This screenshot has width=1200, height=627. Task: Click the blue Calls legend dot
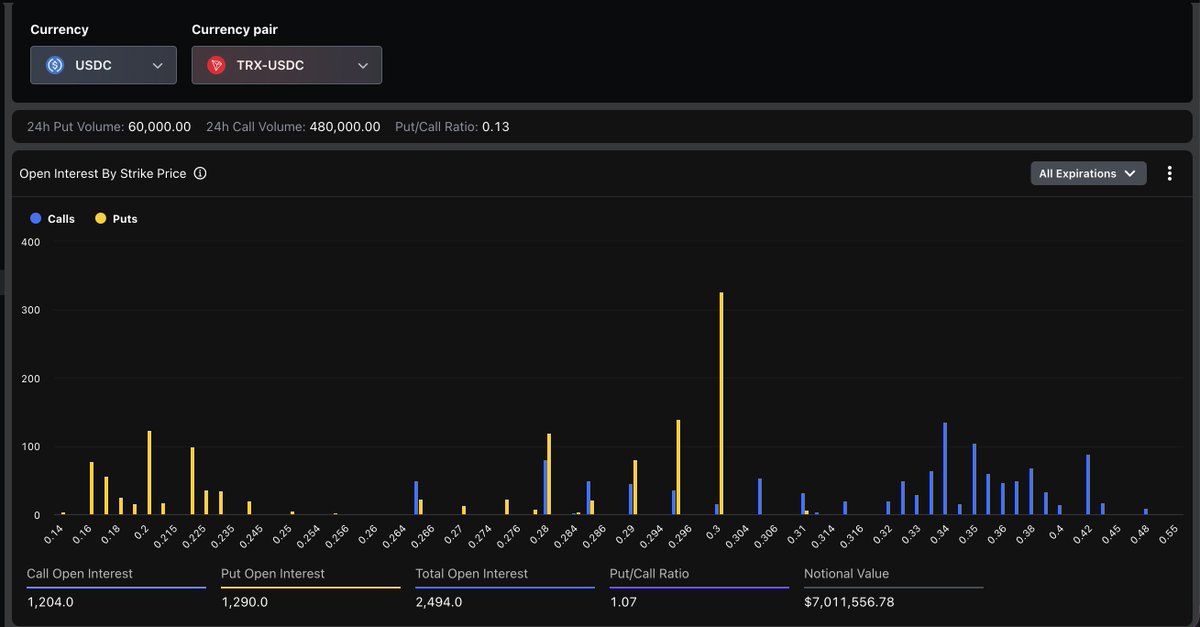pos(36,218)
